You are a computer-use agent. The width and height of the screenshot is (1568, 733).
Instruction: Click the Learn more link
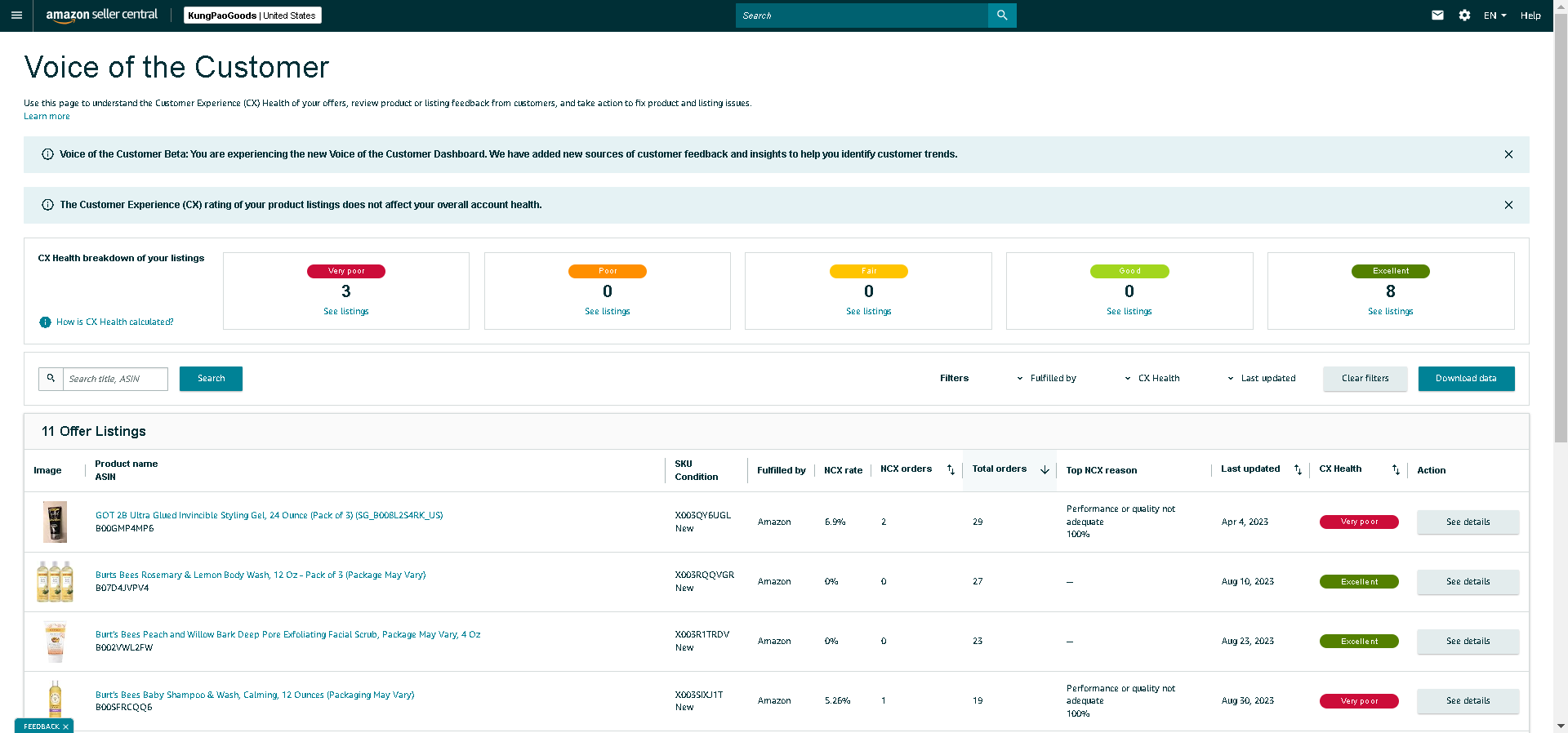click(47, 117)
